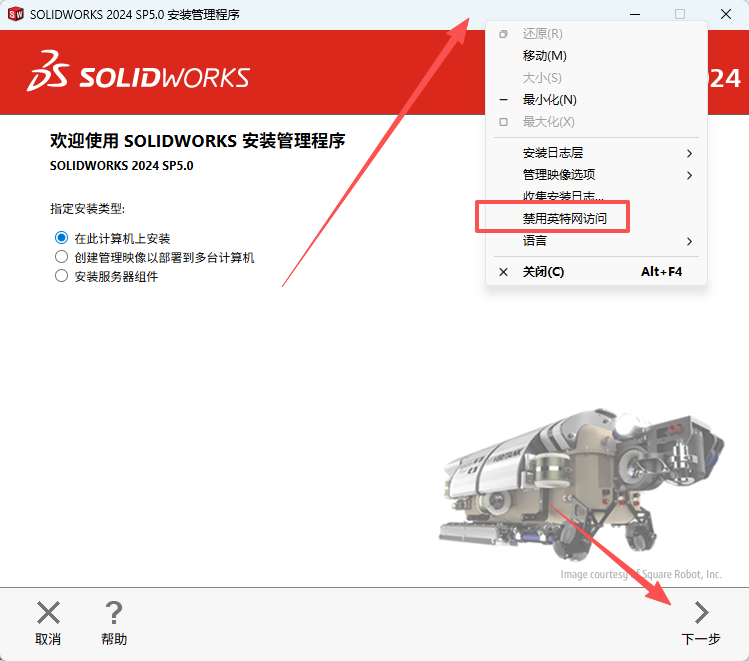
Task: Select the greyed 还原(R) menu entry
Action: tap(596, 34)
